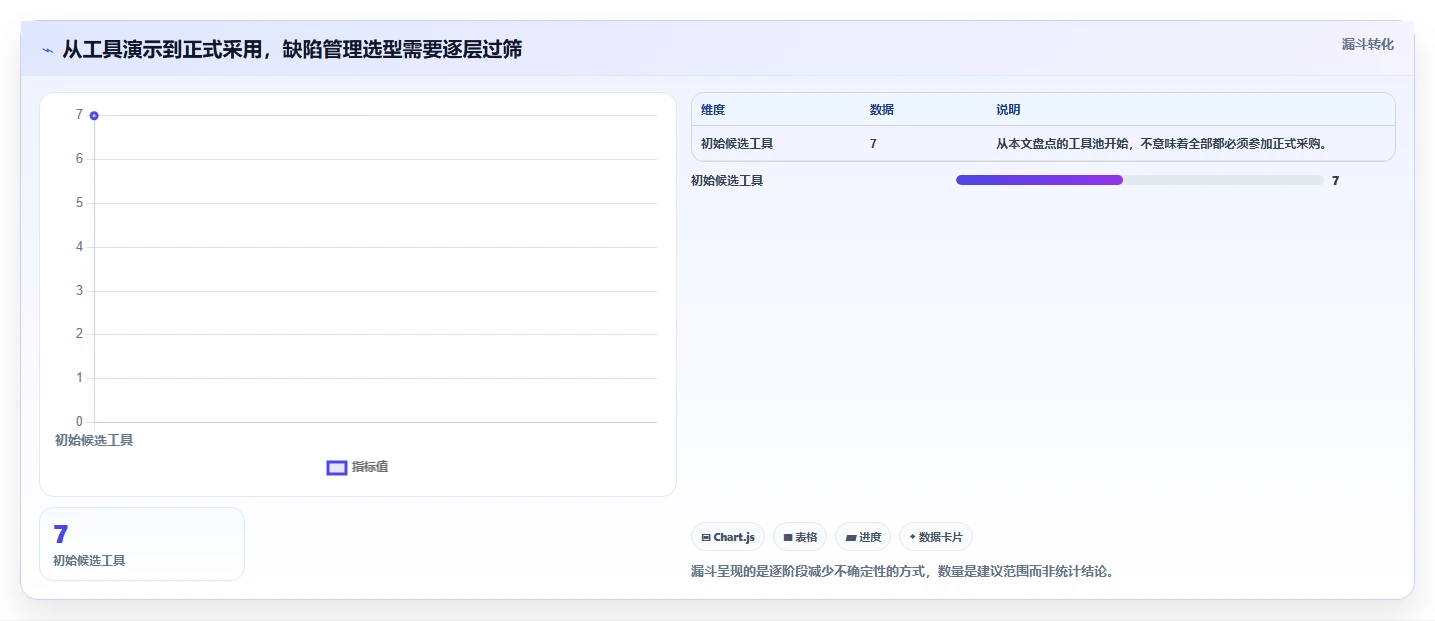The width and height of the screenshot is (1435, 621).
Task: Click the 初始候选工具 caption in the stat card
Action: pos(89,561)
